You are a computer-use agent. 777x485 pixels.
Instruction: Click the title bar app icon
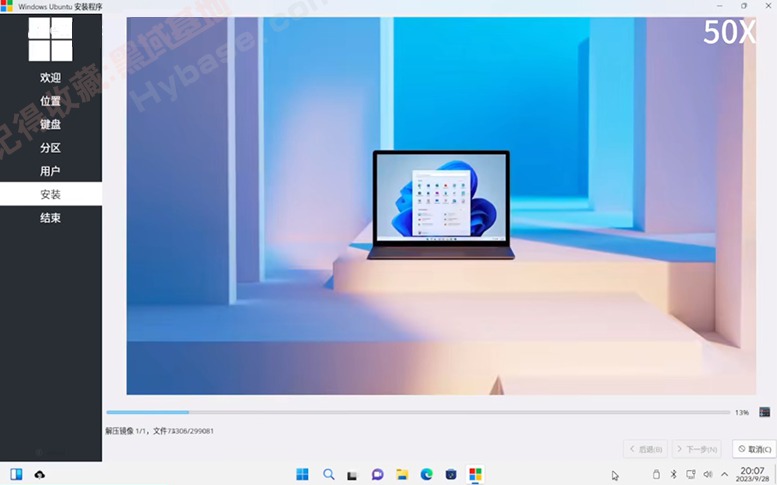6,6
